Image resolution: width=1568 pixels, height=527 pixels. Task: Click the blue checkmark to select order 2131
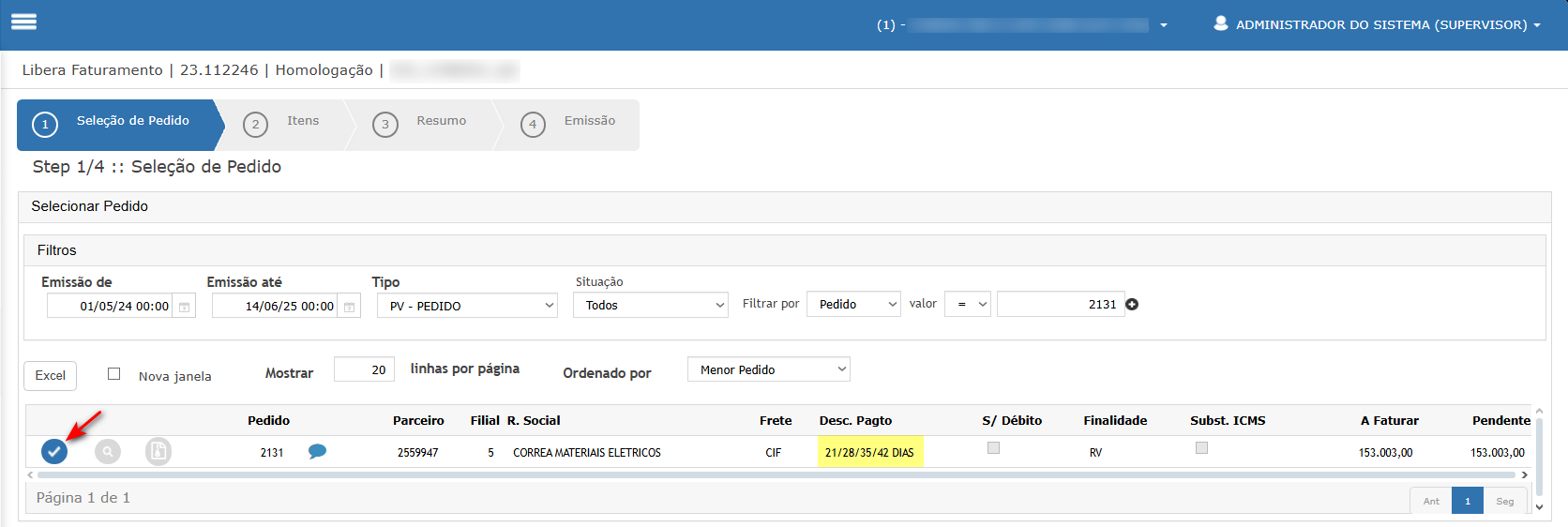(x=54, y=451)
